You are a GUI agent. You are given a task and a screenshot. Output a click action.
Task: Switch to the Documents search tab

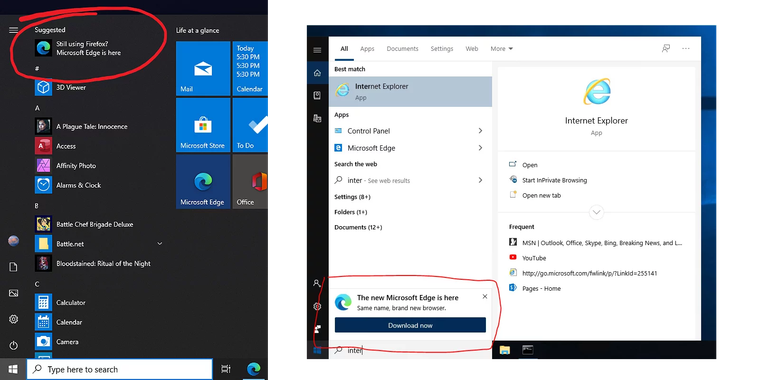point(402,49)
